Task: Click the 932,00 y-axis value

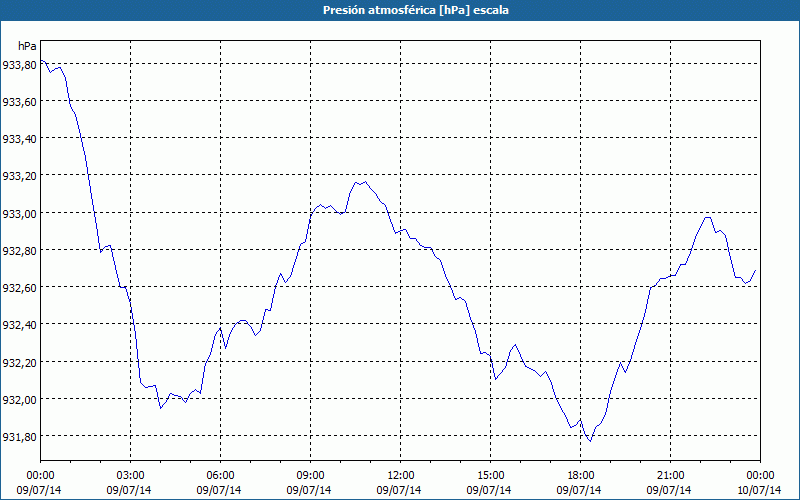Action: point(19,399)
